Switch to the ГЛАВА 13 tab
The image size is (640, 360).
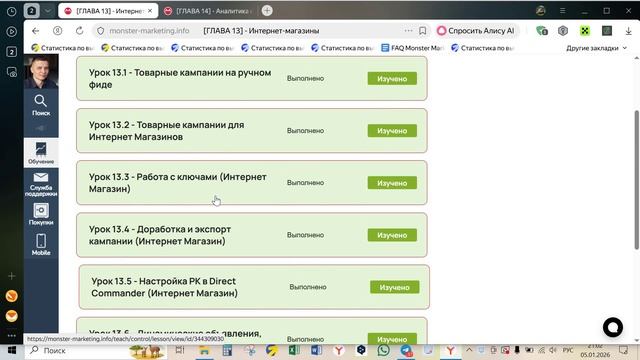click(107, 11)
